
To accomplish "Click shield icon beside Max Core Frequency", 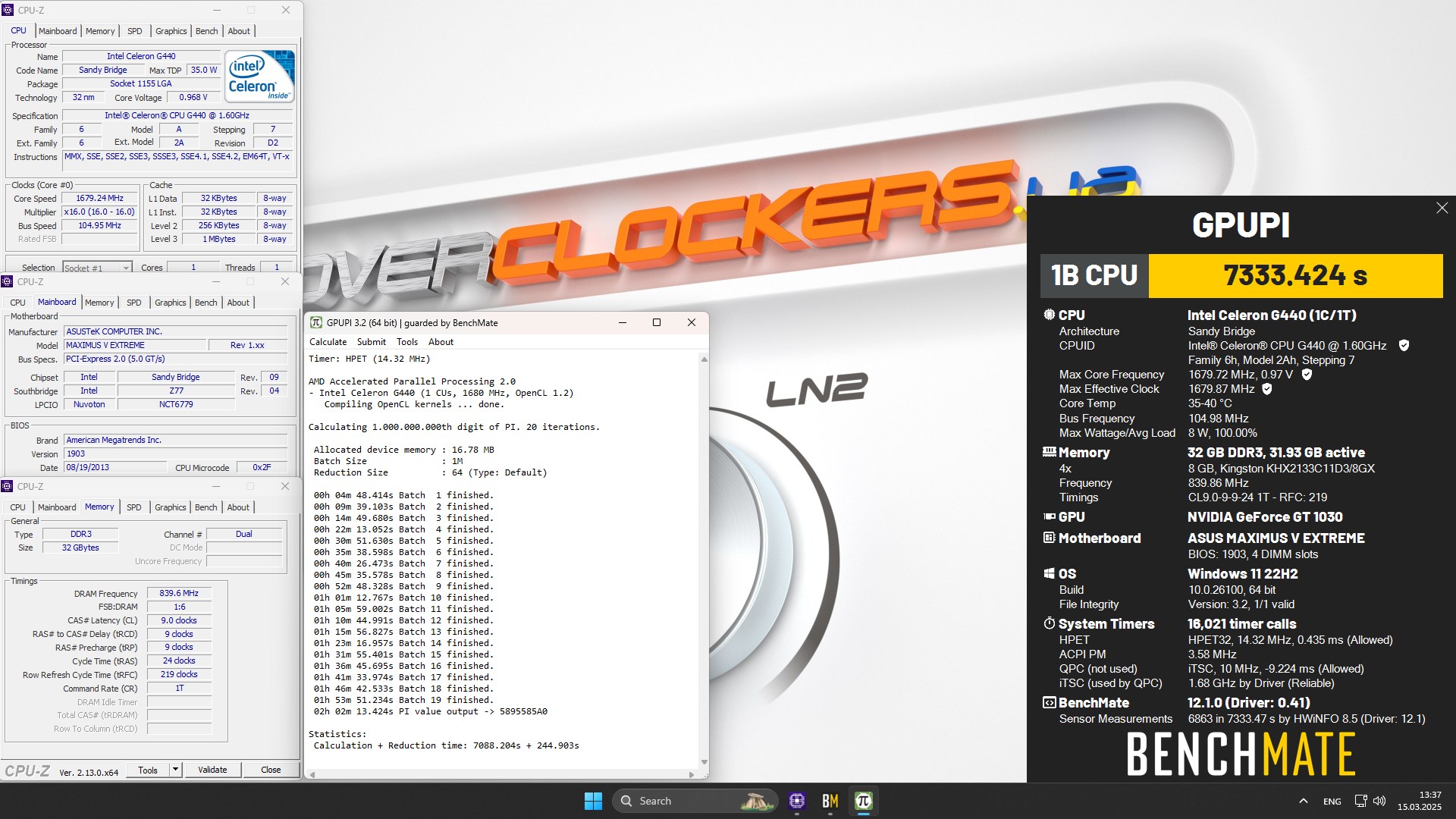I will [x=1307, y=375].
